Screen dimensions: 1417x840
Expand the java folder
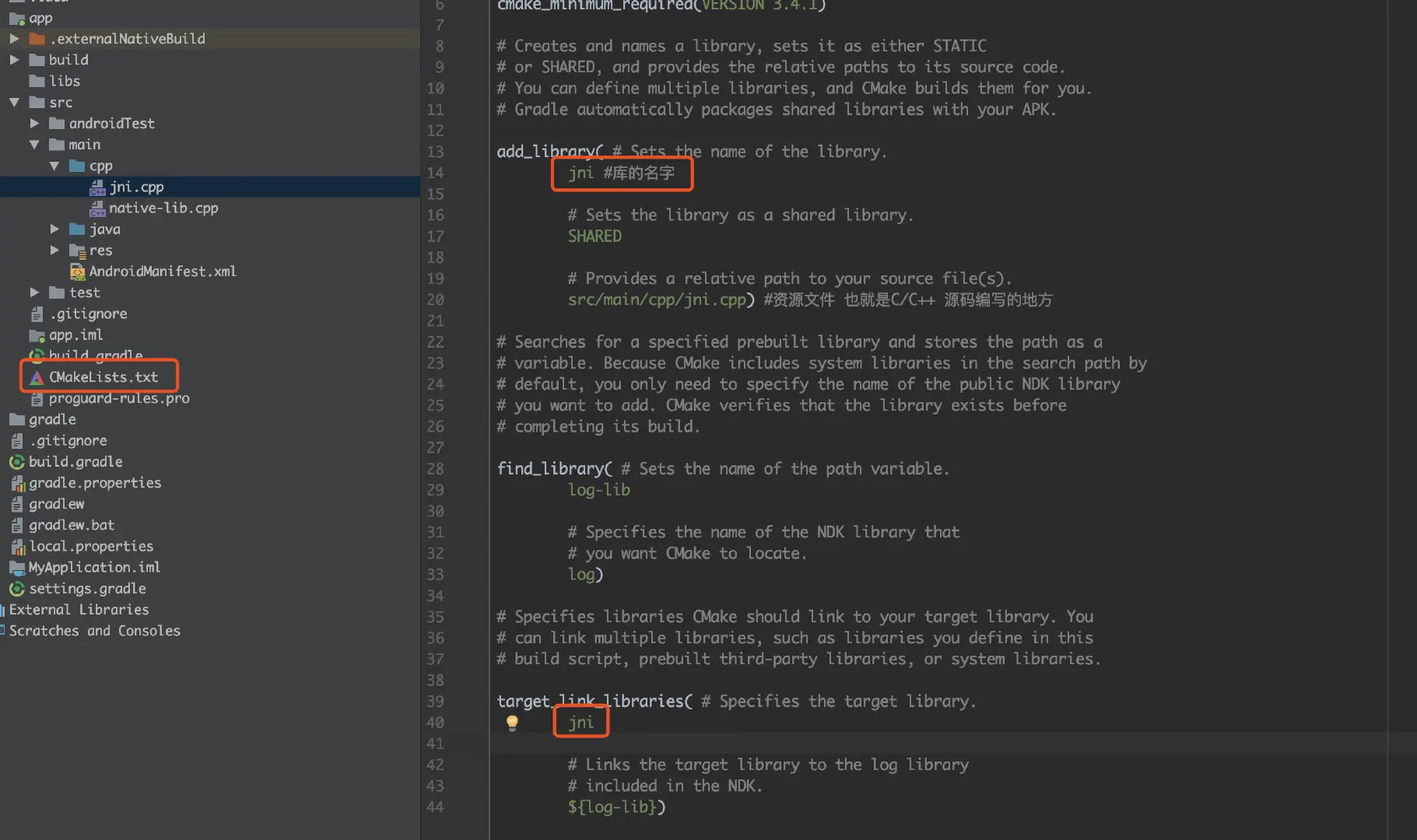click(x=54, y=229)
